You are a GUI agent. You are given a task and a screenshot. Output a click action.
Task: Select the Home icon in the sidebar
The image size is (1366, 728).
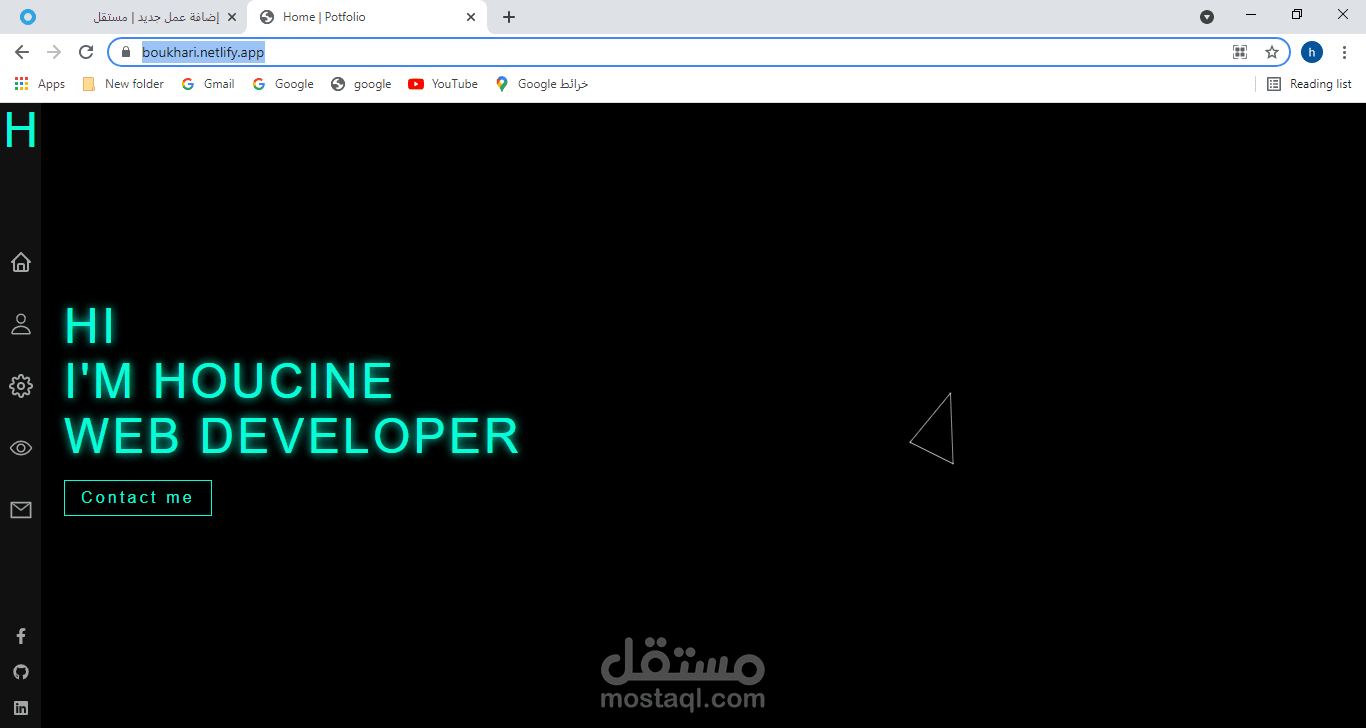pyautogui.click(x=21, y=262)
